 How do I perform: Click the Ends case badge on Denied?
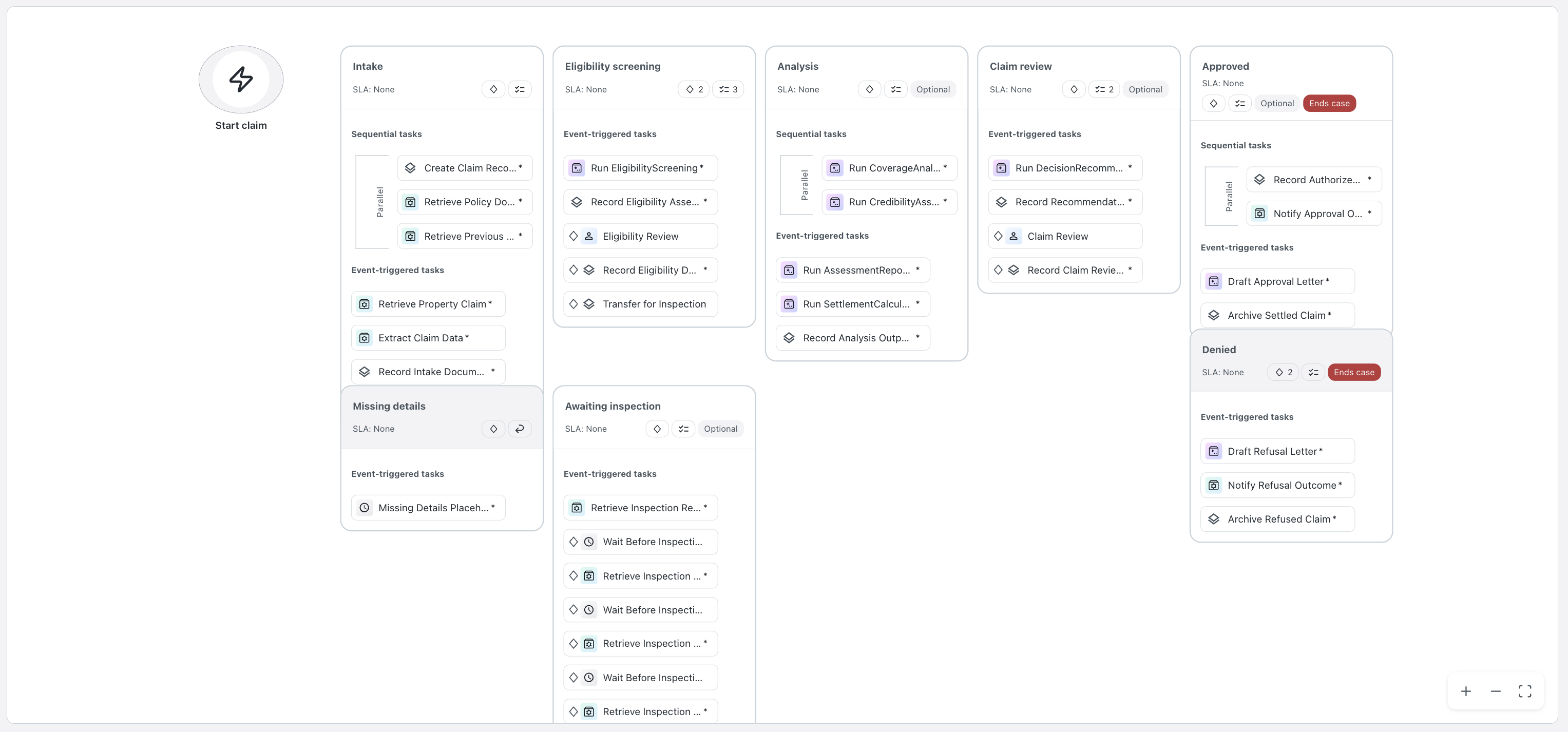click(x=1354, y=372)
